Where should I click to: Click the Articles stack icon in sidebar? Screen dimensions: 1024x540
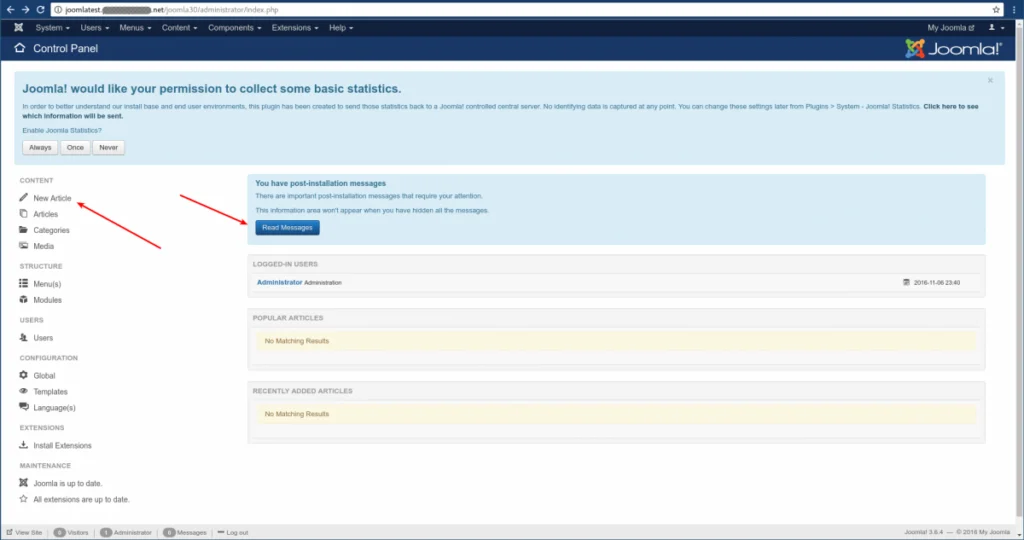coord(24,214)
